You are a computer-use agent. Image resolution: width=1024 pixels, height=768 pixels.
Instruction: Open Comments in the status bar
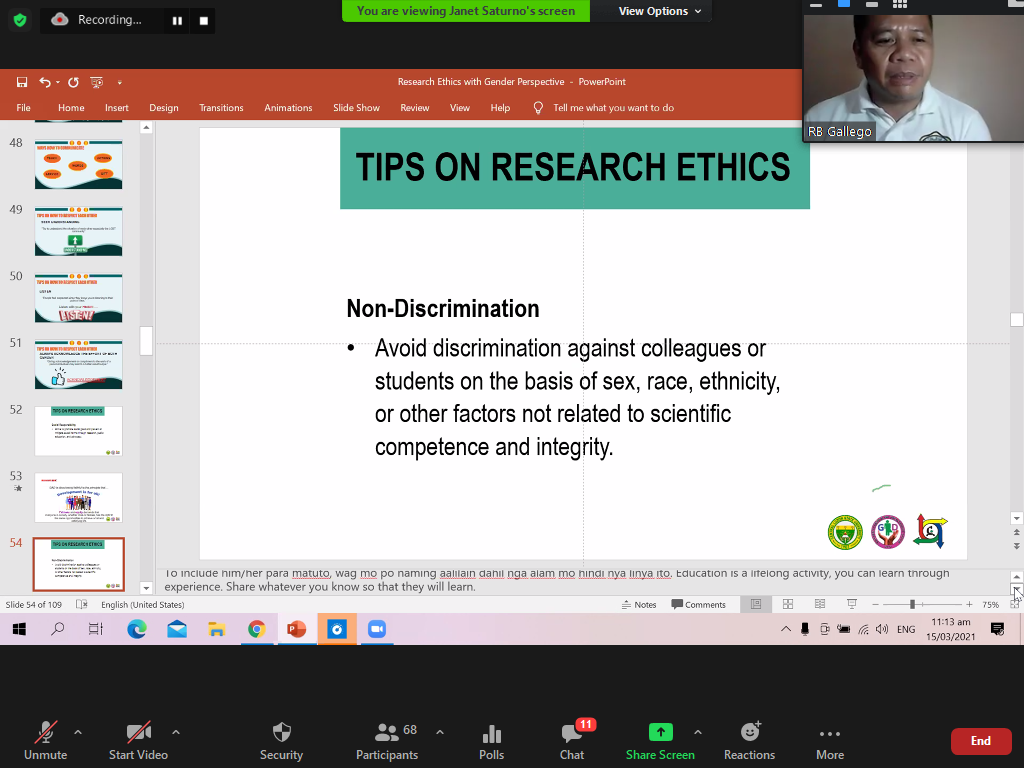pyautogui.click(x=699, y=605)
